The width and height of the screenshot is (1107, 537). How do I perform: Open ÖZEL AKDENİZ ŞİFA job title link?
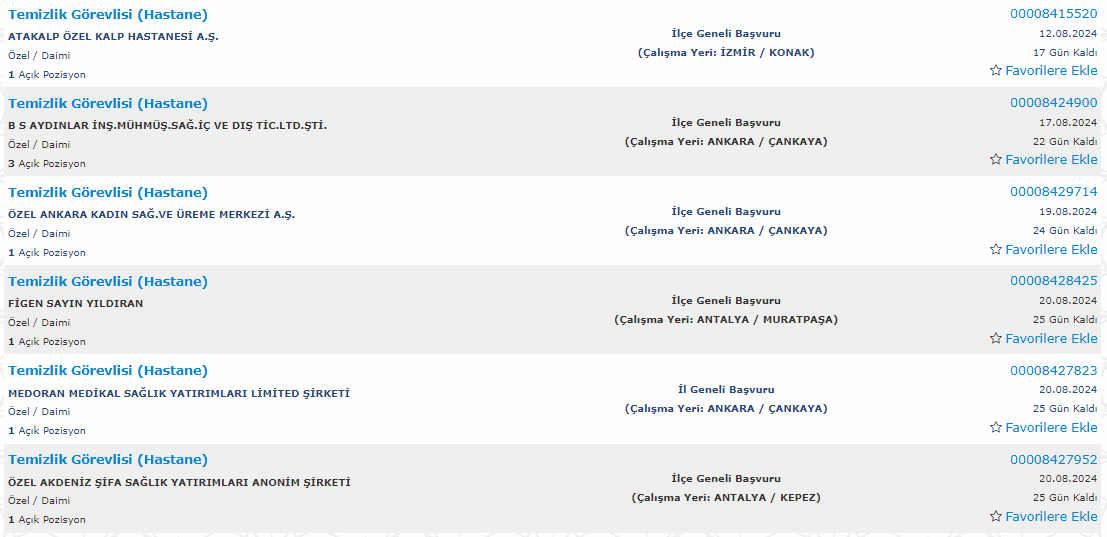pos(108,459)
